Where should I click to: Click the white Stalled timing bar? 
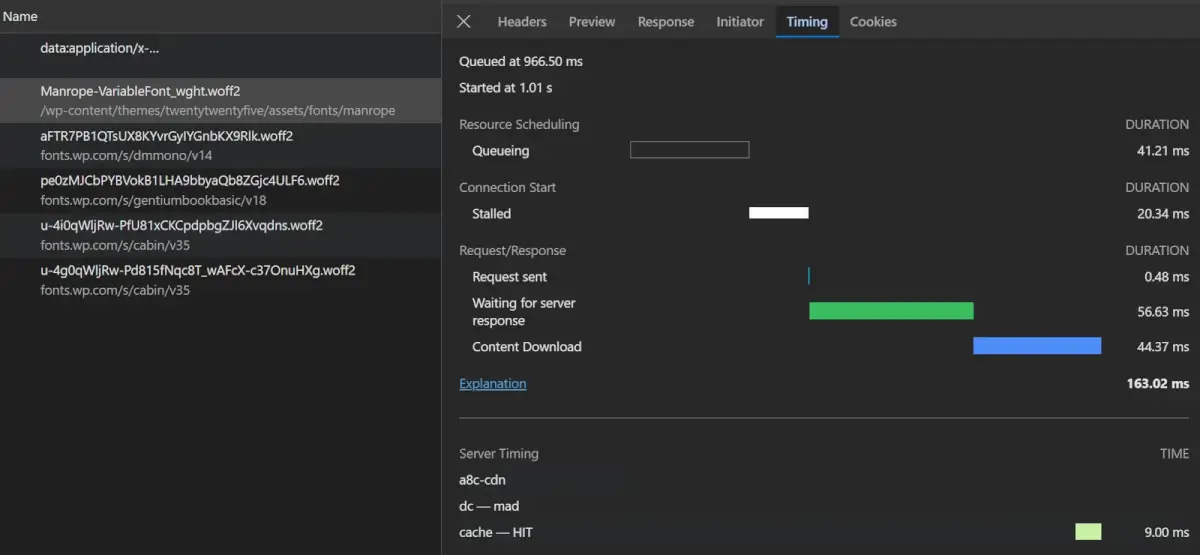click(779, 213)
